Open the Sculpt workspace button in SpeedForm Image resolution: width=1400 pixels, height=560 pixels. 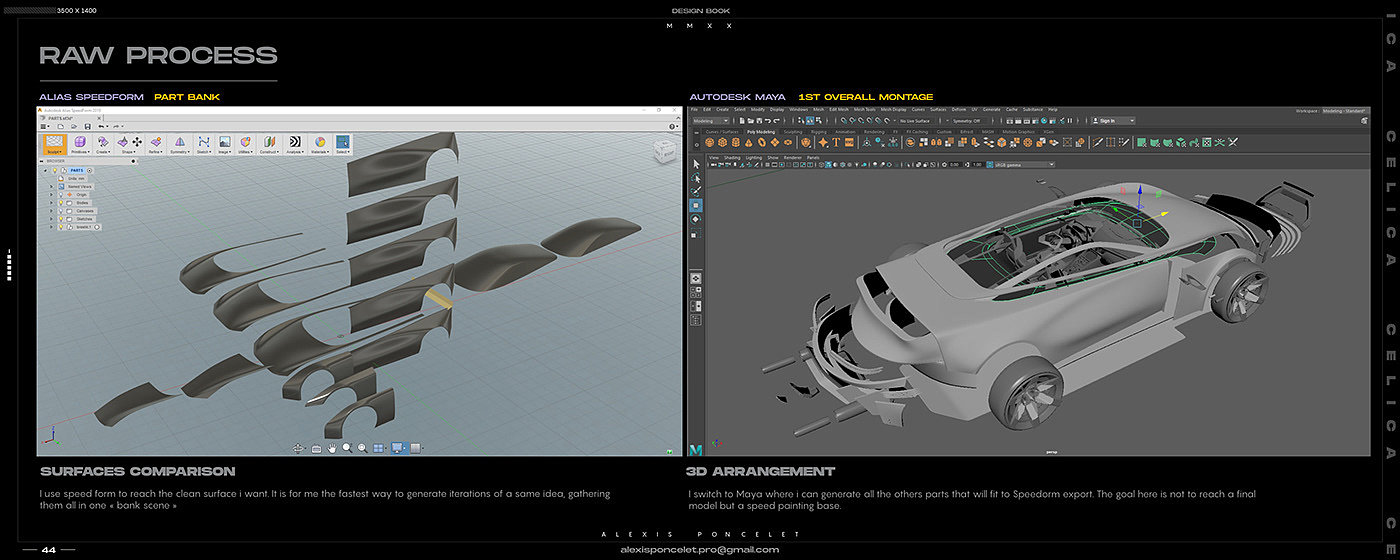(x=54, y=145)
